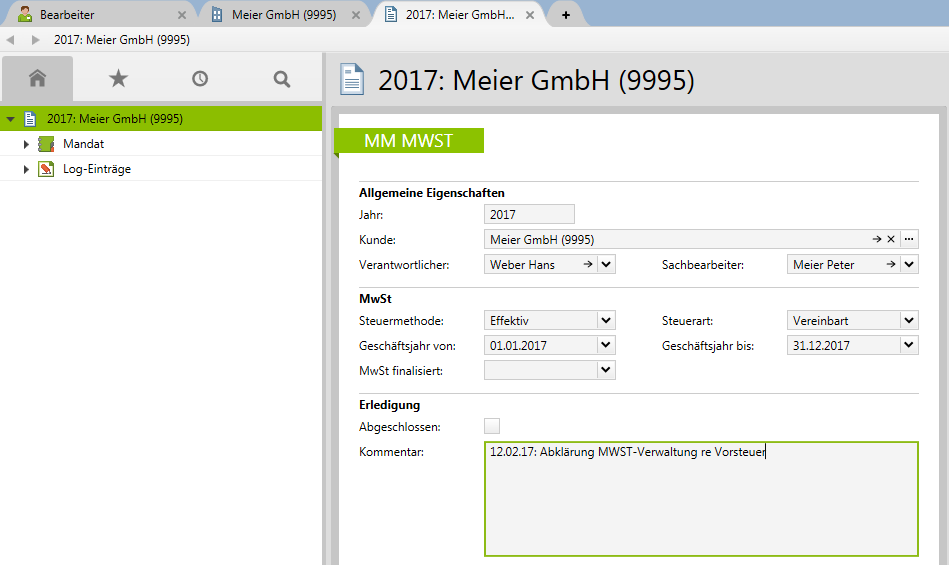Image resolution: width=949 pixels, height=565 pixels.
Task: Click the Jahr field showing 2017
Action: pos(529,214)
